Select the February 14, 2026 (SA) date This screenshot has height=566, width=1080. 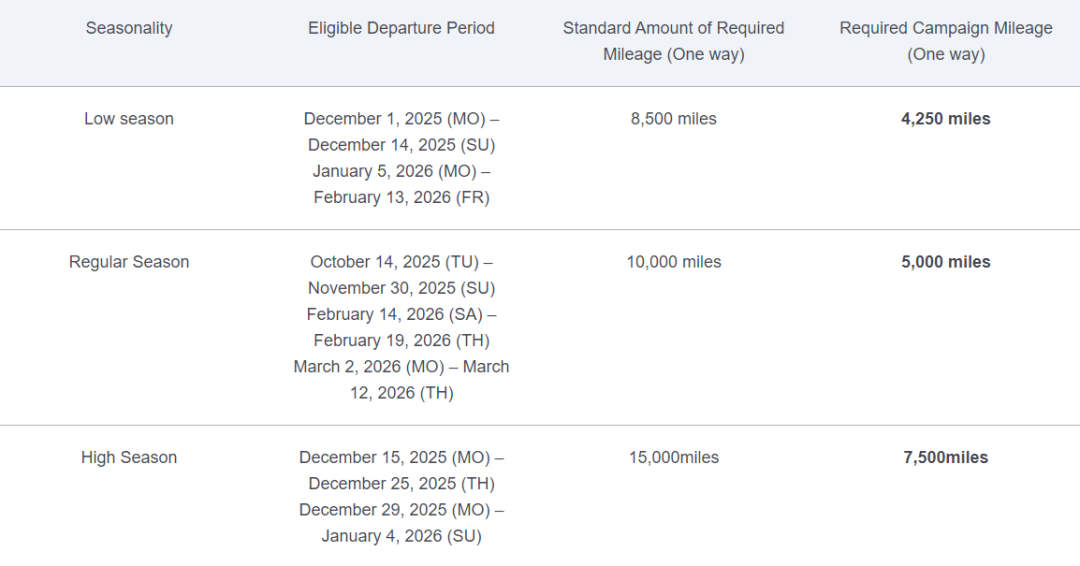click(x=394, y=314)
